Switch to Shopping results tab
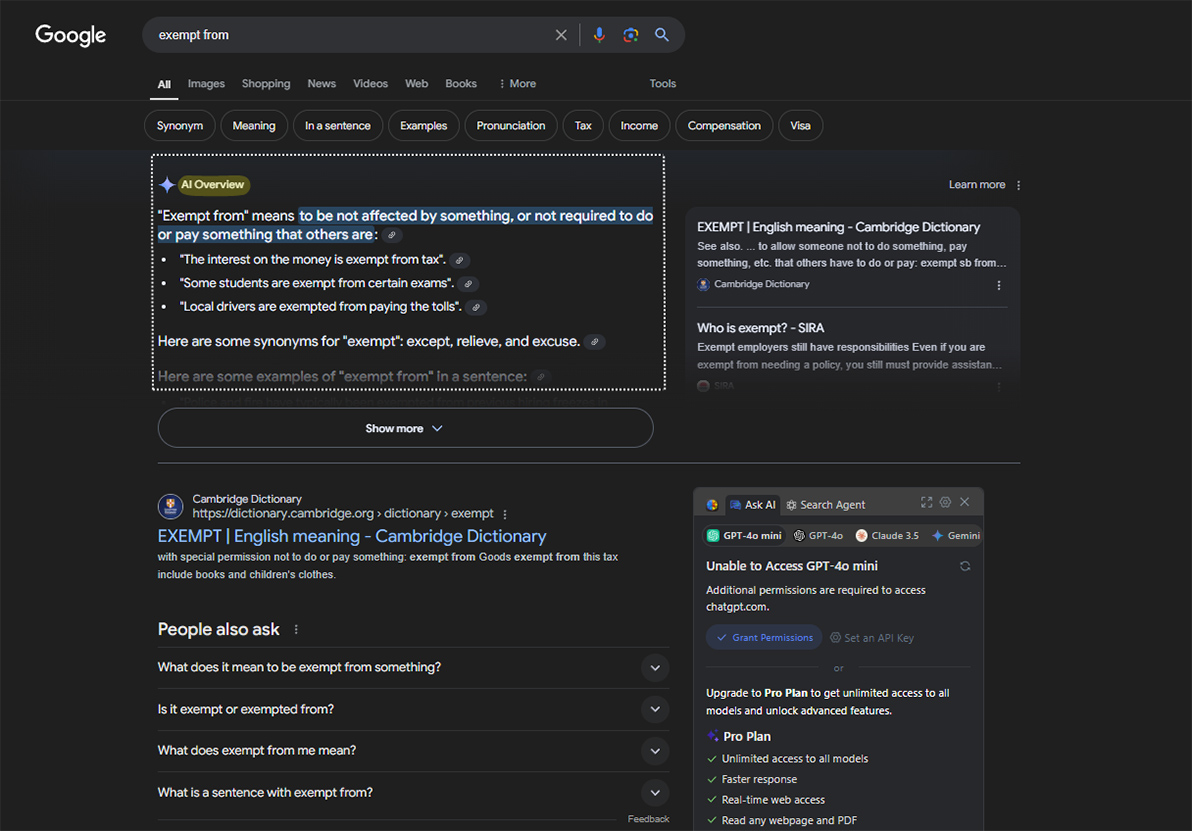Screen dimensions: 1192x831 (x=266, y=84)
